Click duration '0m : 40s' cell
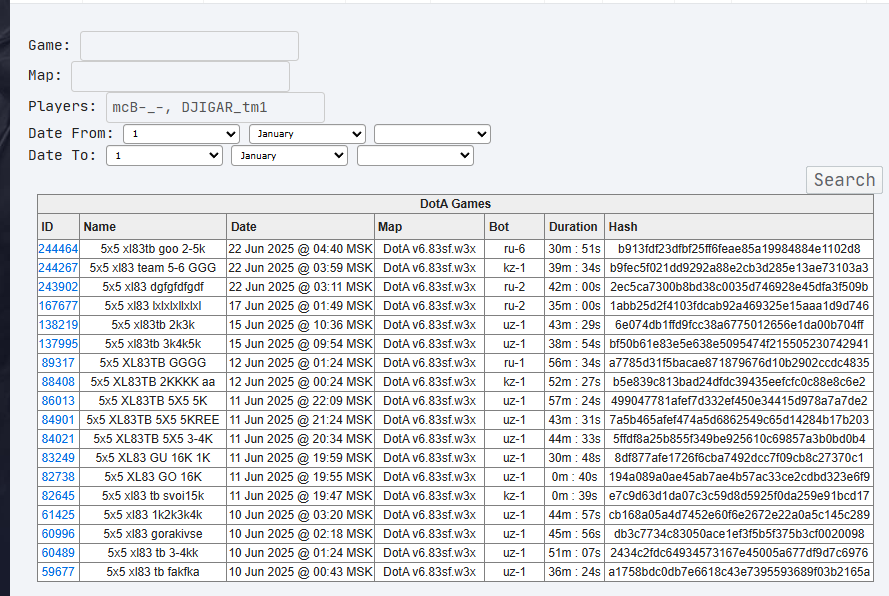The height and width of the screenshot is (596, 889). 574,477
